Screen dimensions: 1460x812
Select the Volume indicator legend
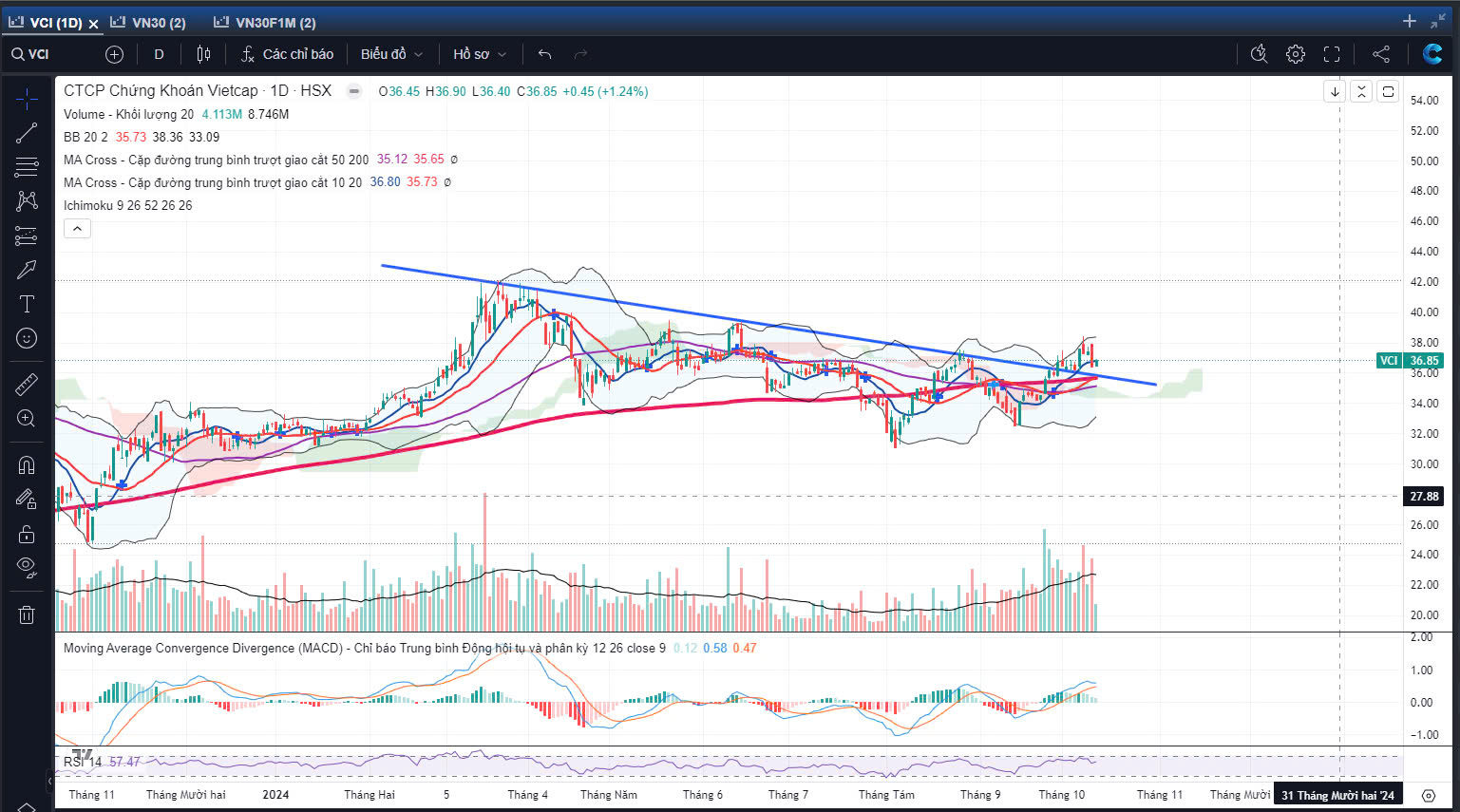(x=128, y=114)
